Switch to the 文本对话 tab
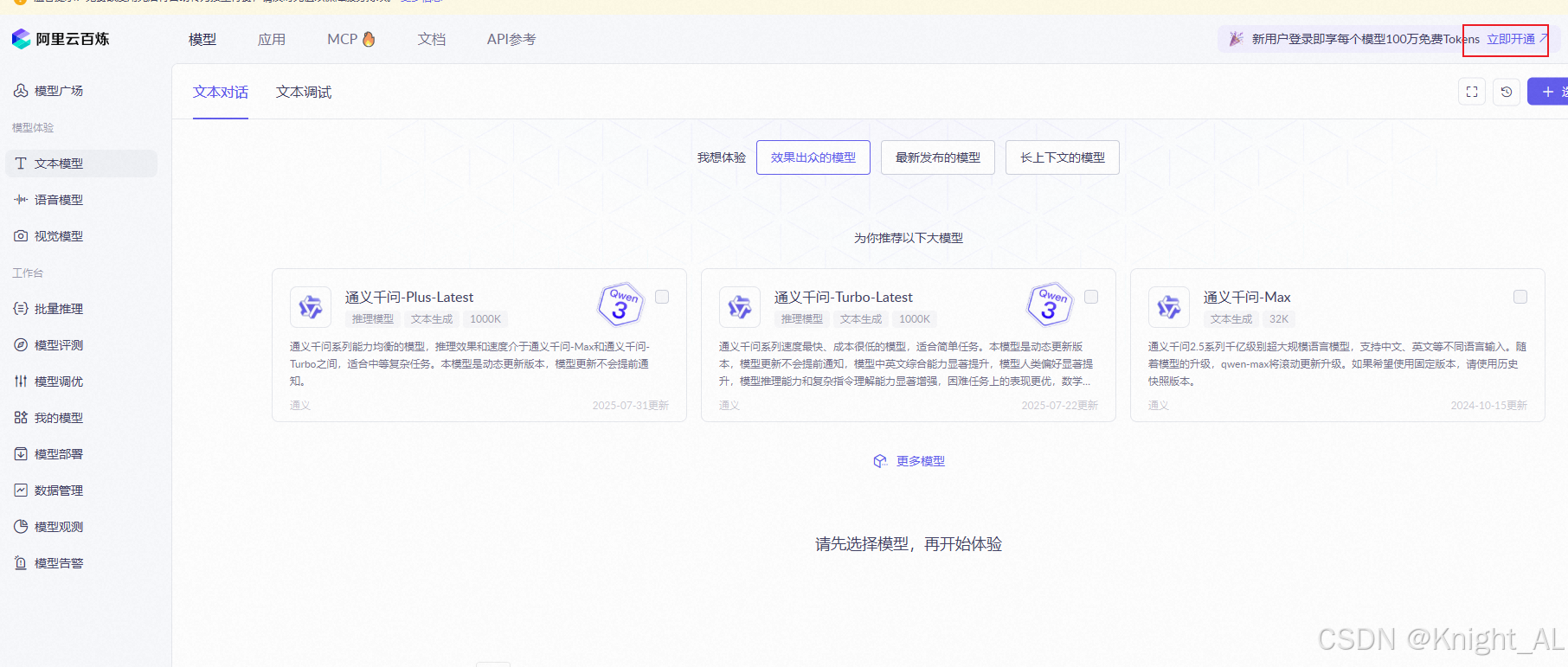1568x667 pixels. click(221, 92)
